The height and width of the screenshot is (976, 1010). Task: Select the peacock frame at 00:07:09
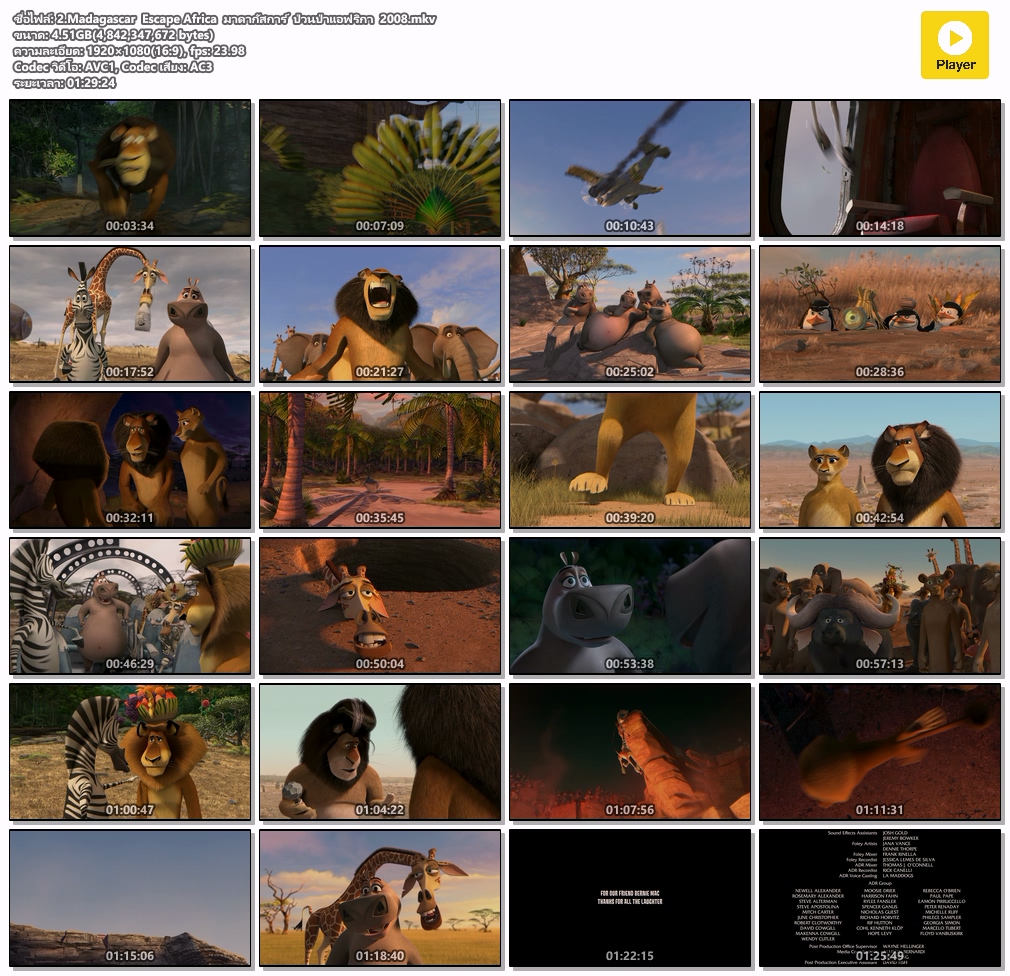380,168
